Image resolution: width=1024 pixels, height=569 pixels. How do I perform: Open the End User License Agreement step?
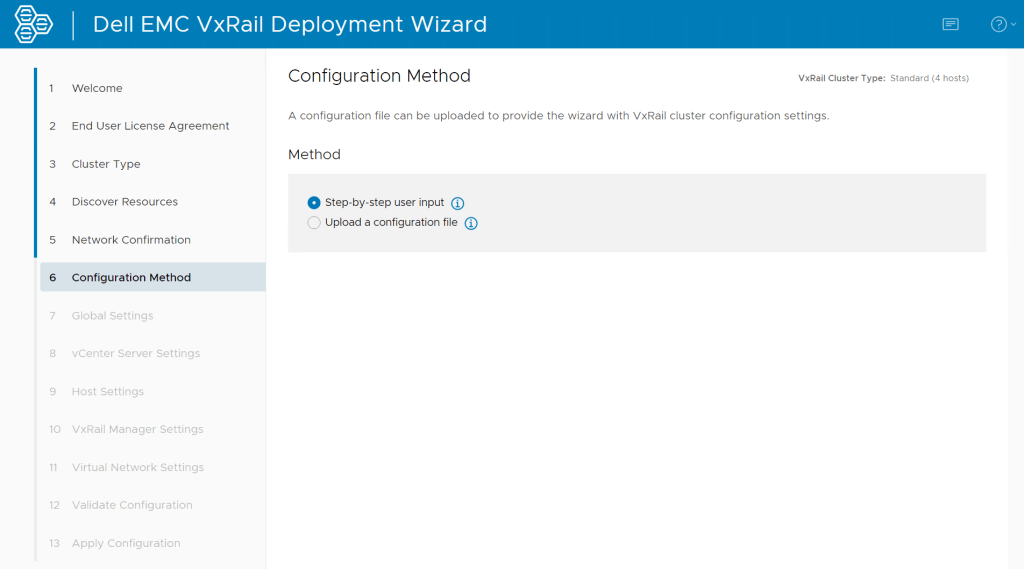tap(150, 126)
